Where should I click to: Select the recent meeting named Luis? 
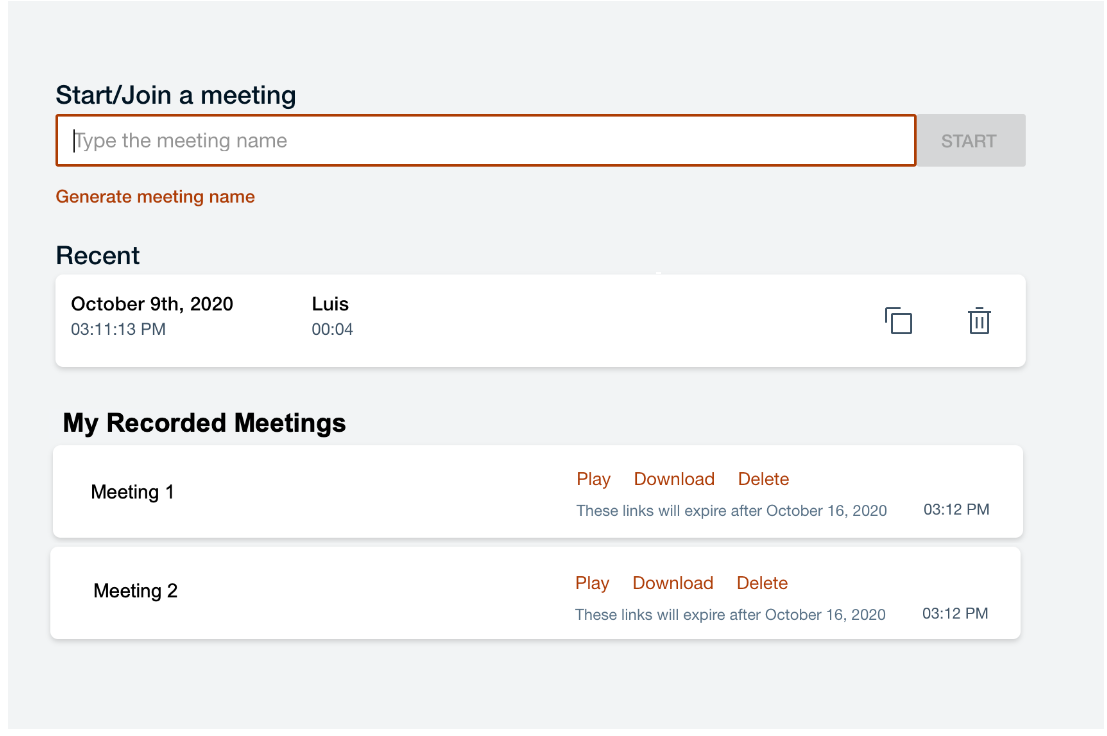pos(330,304)
